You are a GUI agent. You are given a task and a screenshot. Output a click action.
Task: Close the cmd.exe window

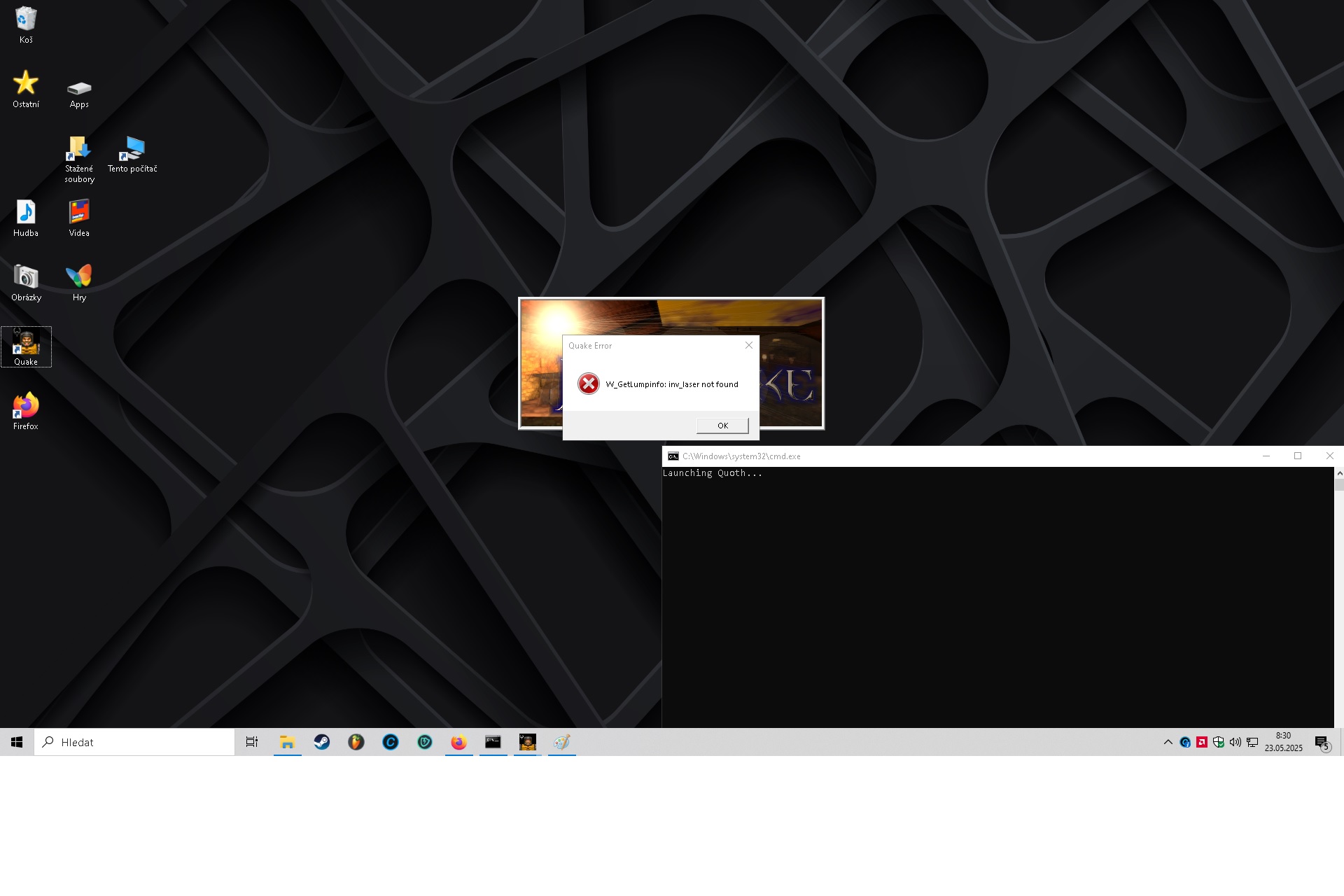pyautogui.click(x=1329, y=456)
